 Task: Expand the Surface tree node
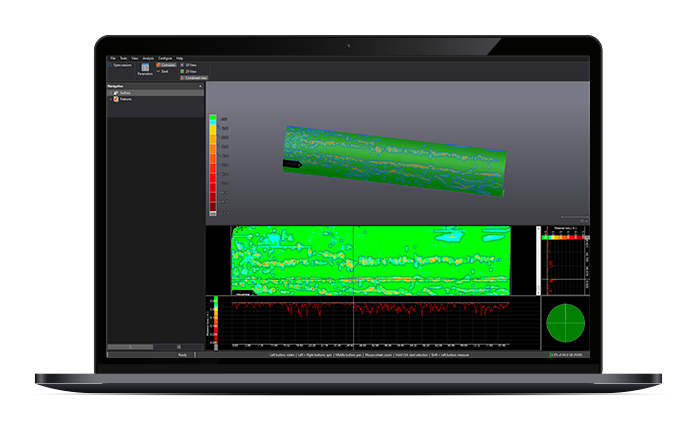[x=111, y=93]
